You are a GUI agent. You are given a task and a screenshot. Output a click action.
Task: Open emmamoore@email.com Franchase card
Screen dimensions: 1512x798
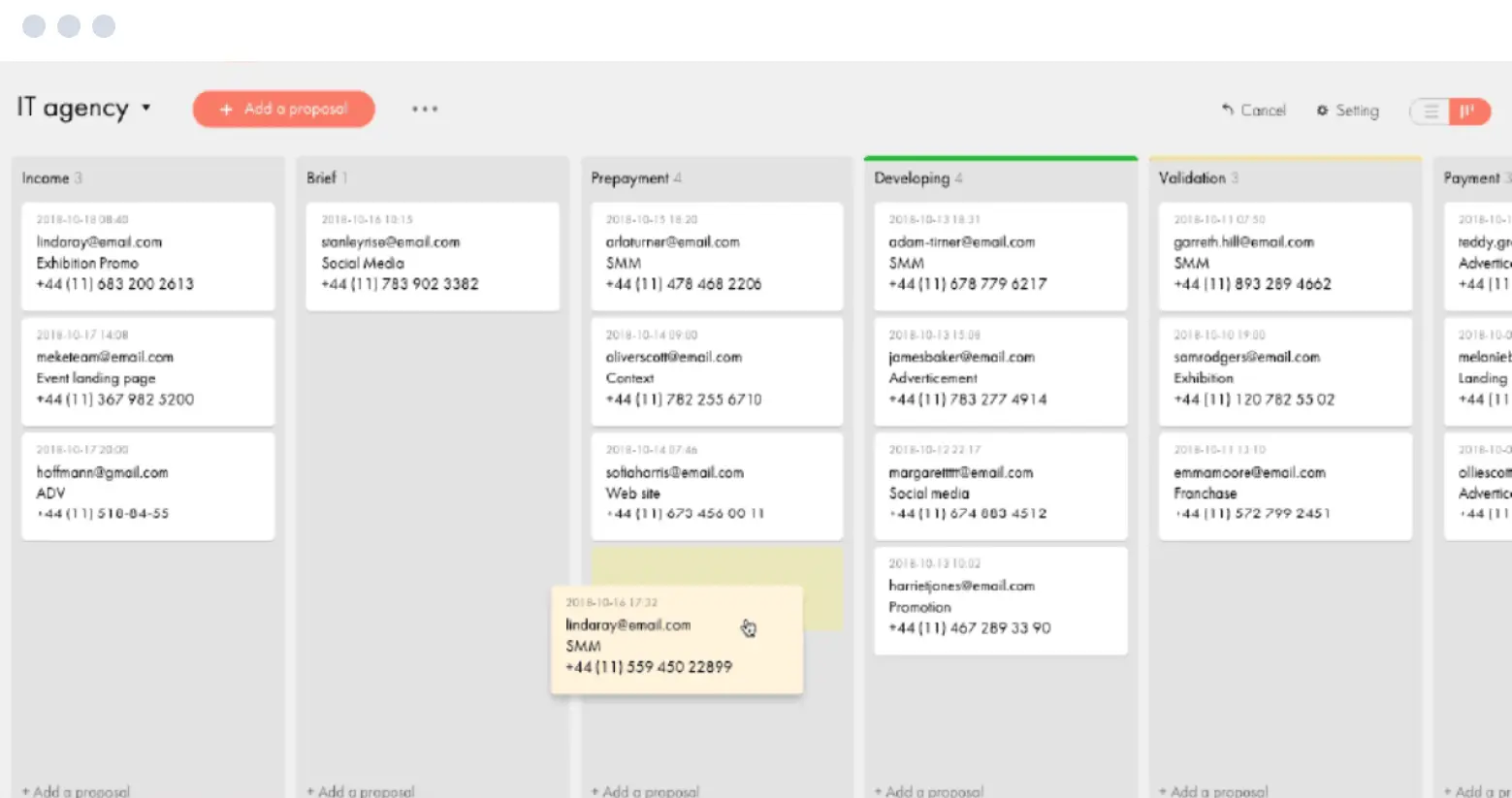[1284, 487]
